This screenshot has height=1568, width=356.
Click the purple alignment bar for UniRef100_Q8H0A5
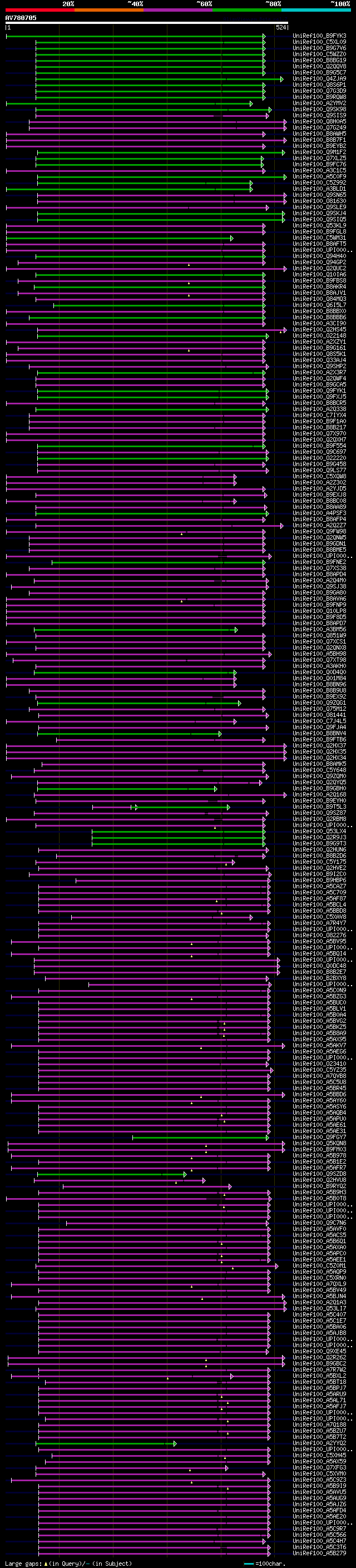[x=157, y=122]
